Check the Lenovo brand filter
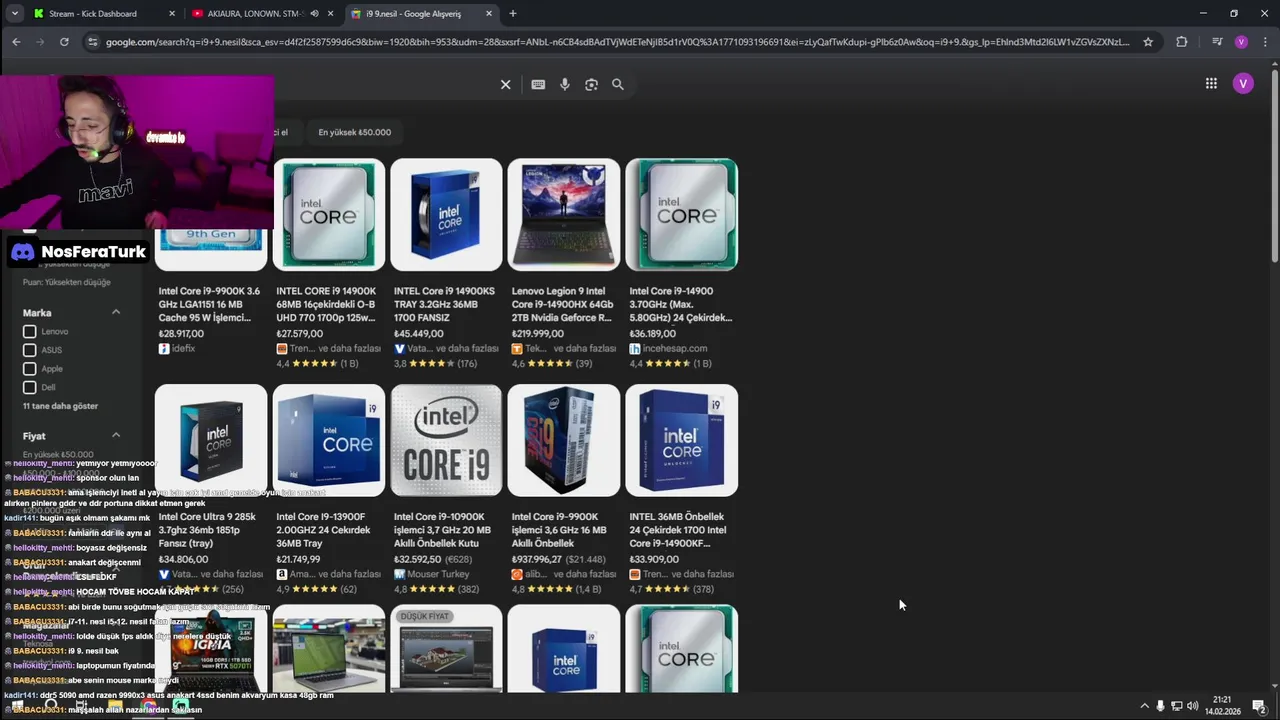Viewport: 1280px width, 720px height. tap(29, 332)
